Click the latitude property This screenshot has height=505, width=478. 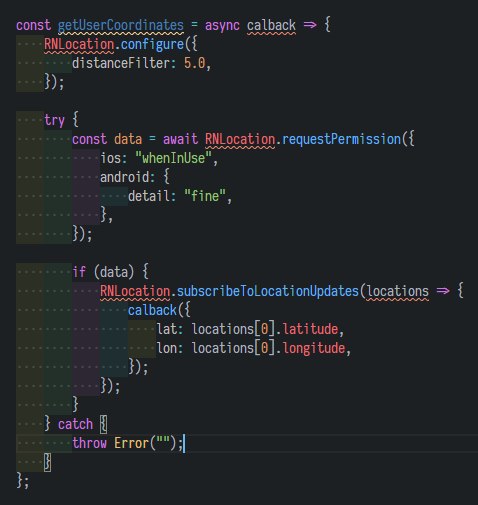(x=310, y=329)
